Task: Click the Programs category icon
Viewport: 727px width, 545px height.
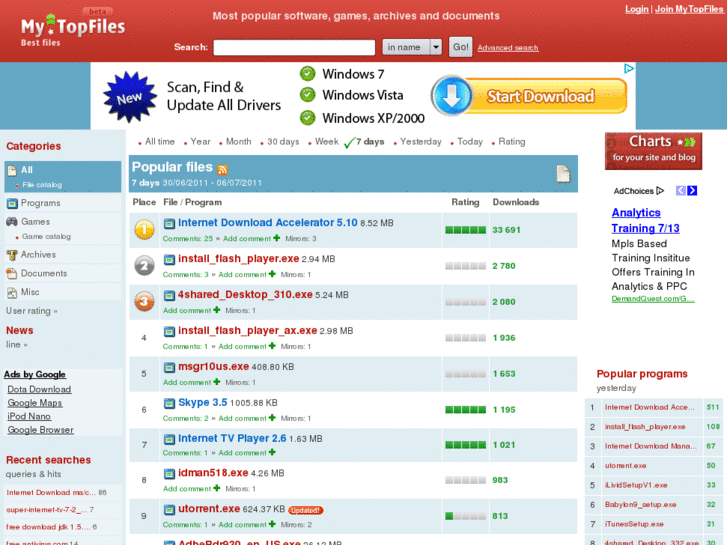Action: (x=12, y=203)
